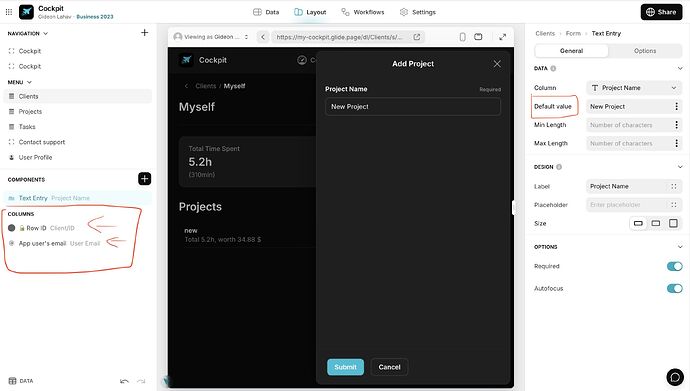Expand the Viewing as Gideon user selector
The width and height of the screenshot is (690, 391).
pyautogui.click(x=211, y=37)
